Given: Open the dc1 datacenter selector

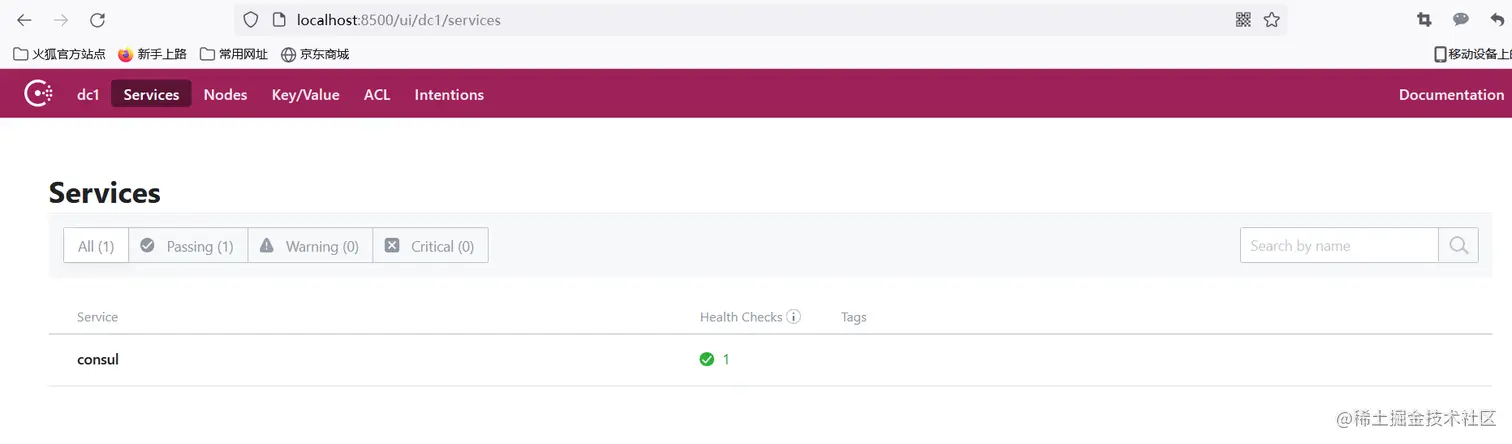Looking at the screenshot, I should 88,95.
